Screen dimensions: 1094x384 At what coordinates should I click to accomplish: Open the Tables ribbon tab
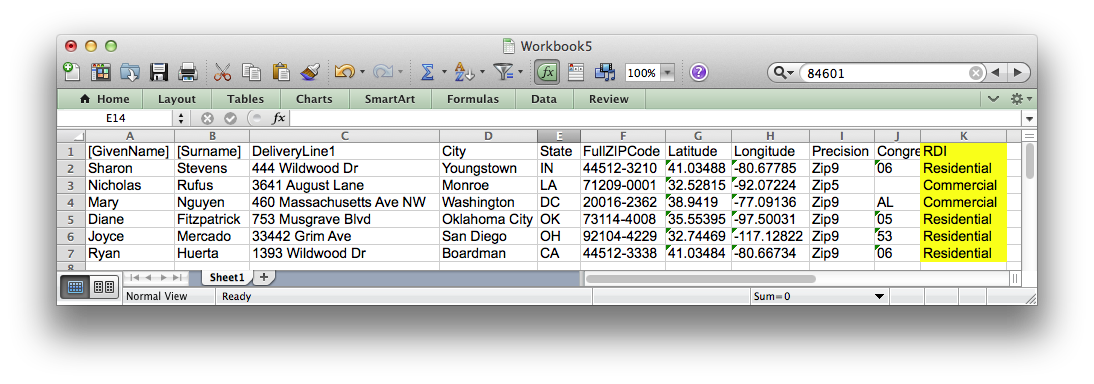[x=246, y=99]
